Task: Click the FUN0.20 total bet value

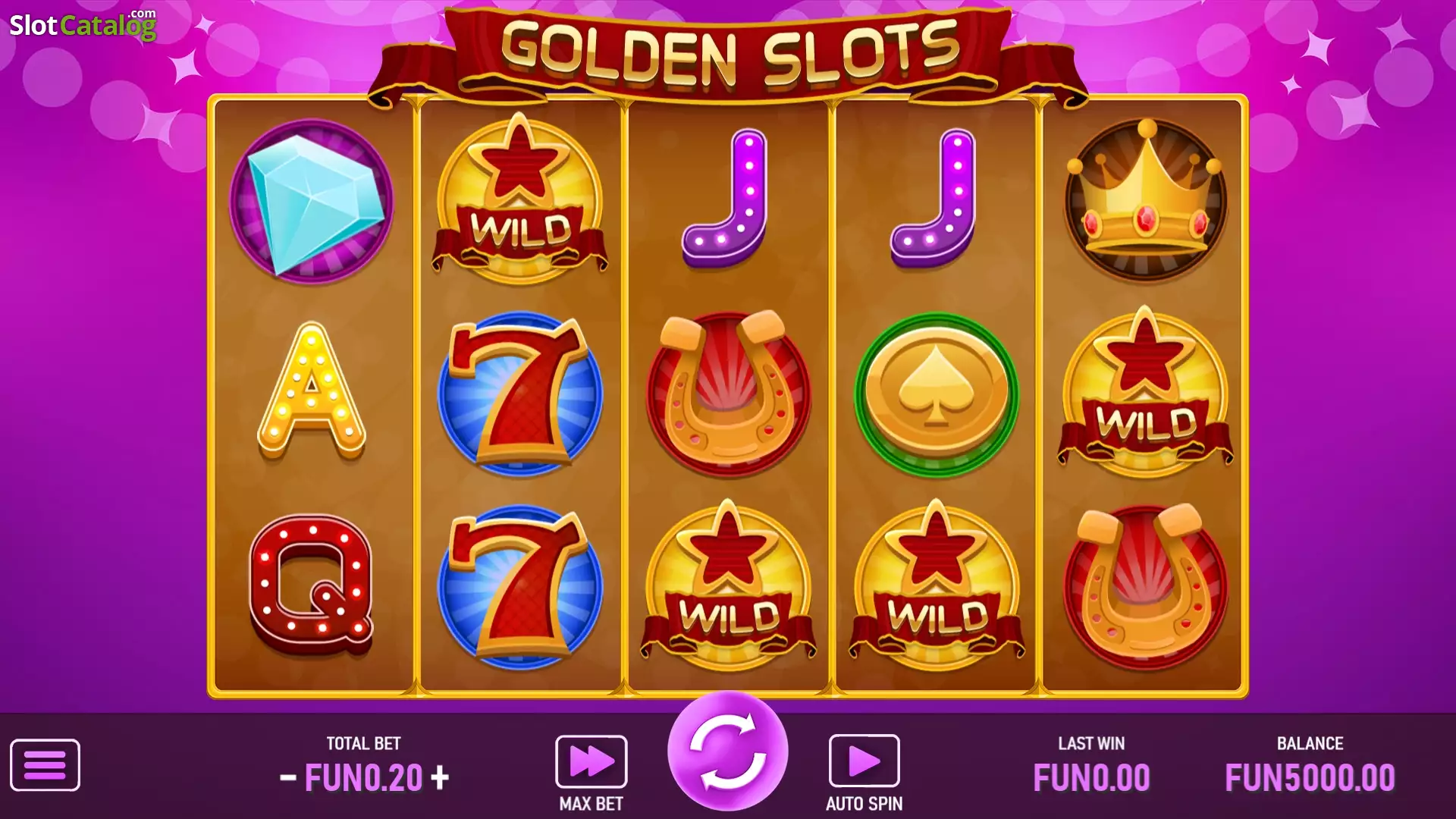Action: (363, 778)
